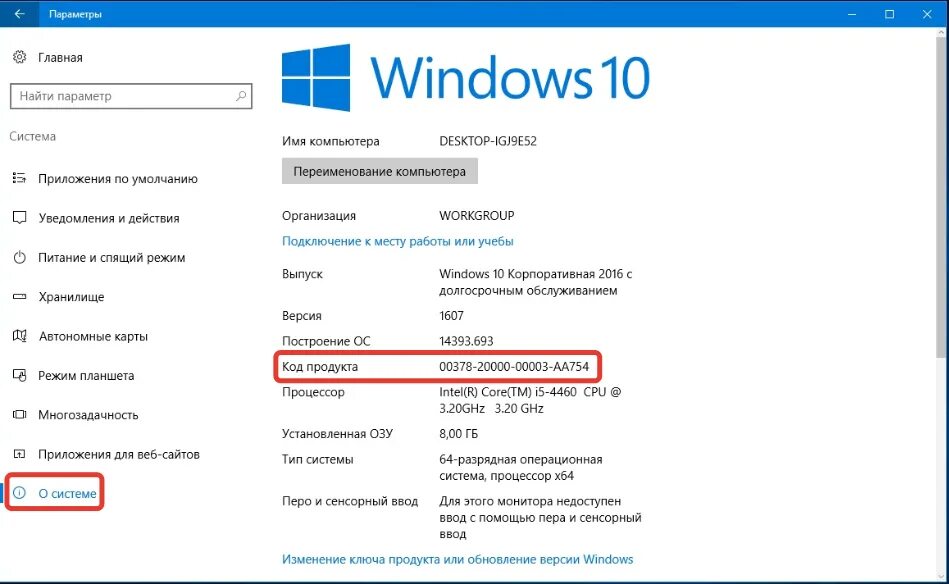This screenshot has width=949, height=584.
Task: Open Приложения для веб-сайтов section
Action: [119, 454]
